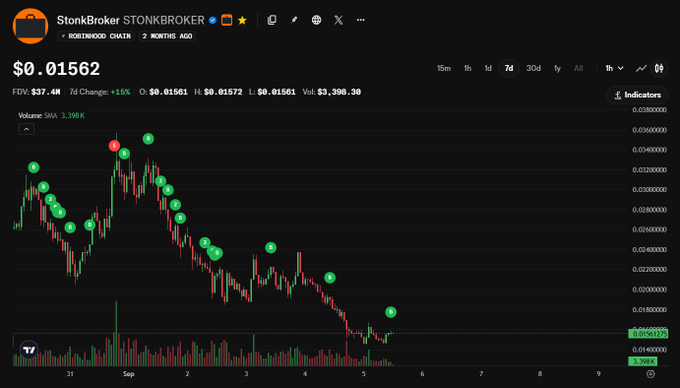Click the 2 MONTHS AGO tag

tap(167, 36)
